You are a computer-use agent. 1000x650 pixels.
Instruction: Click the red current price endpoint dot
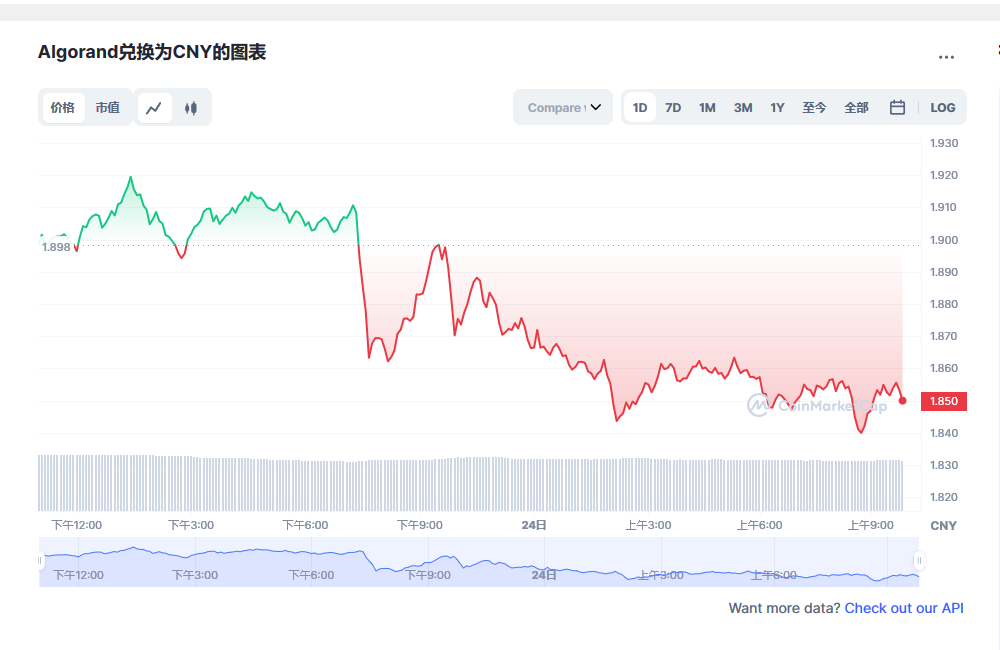(902, 401)
